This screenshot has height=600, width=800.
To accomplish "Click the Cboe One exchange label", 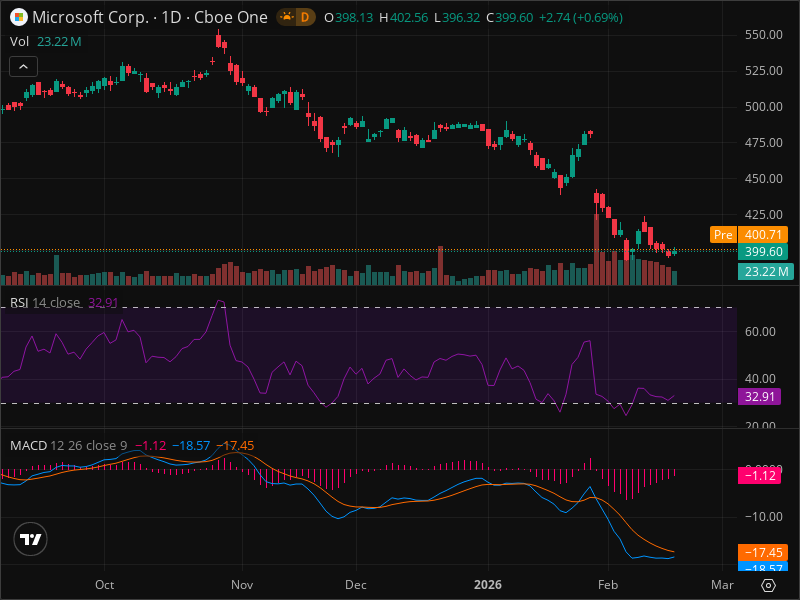I will (231, 17).
